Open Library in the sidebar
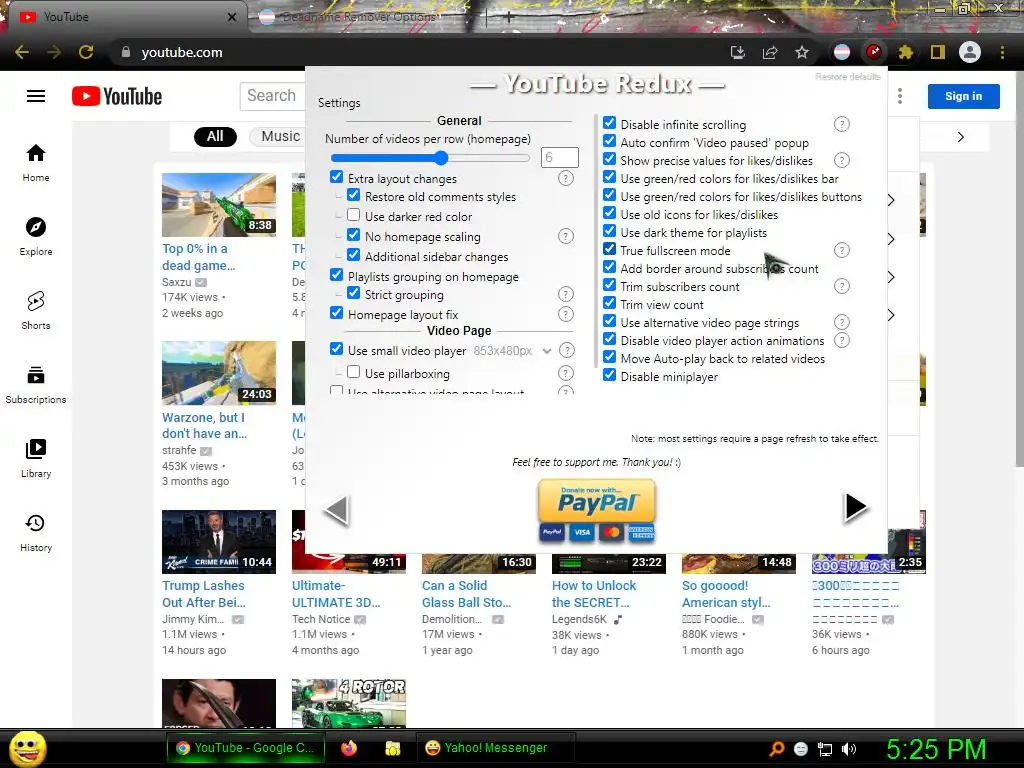Image resolution: width=1024 pixels, height=768 pixels. click(36, 458)
